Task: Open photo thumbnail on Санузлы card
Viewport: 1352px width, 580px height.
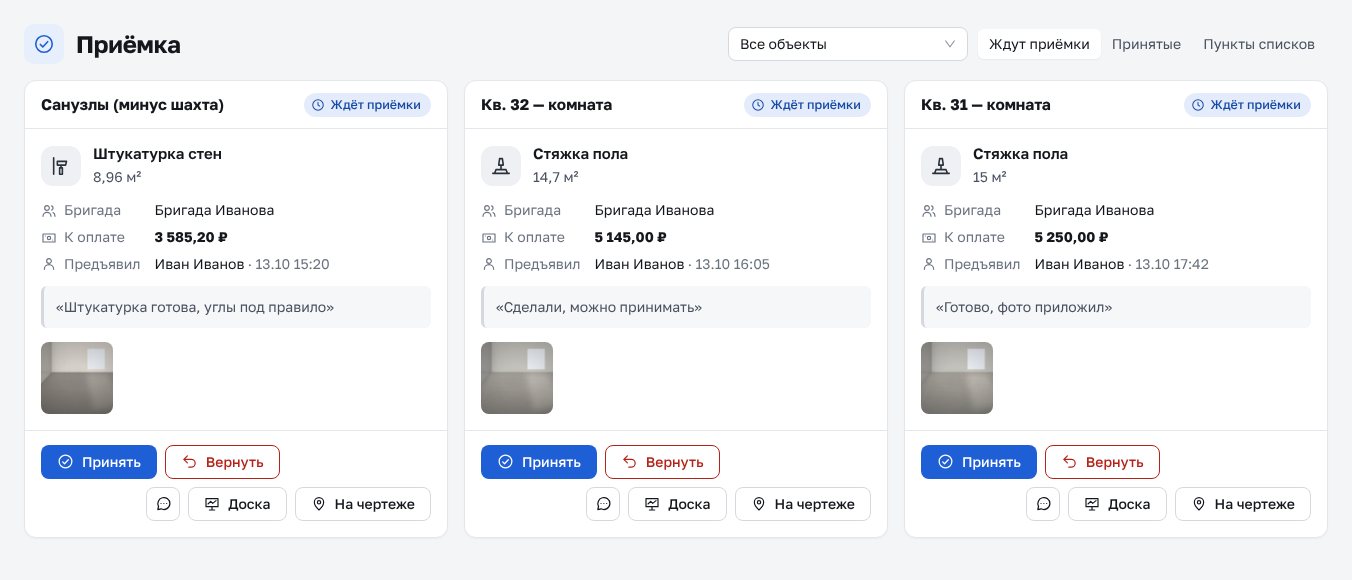Action: coord(77,378)
